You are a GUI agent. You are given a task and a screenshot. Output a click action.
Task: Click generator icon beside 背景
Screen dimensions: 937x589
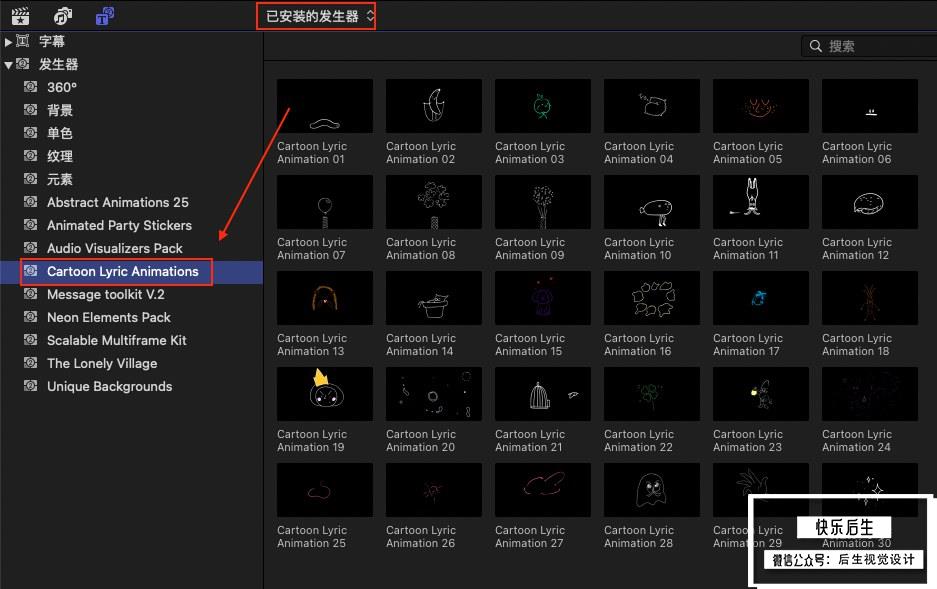click(30, 109)
